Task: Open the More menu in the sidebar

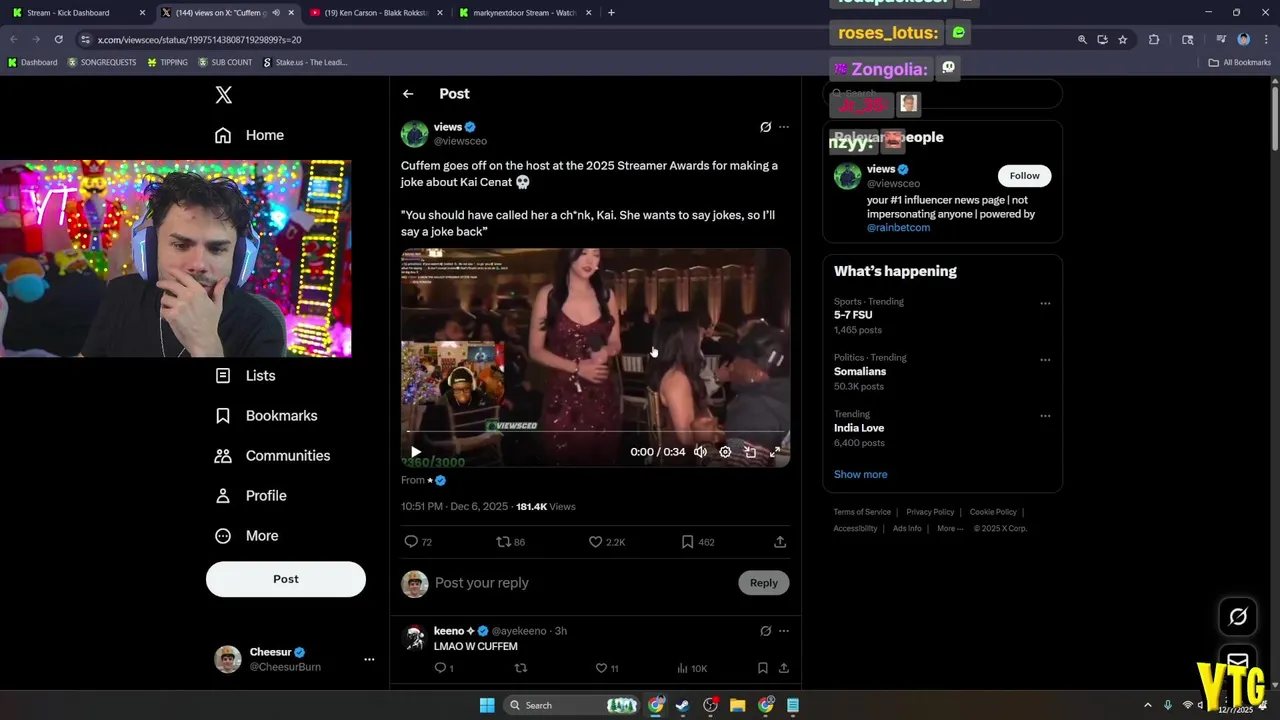Action: coord(247,536)
